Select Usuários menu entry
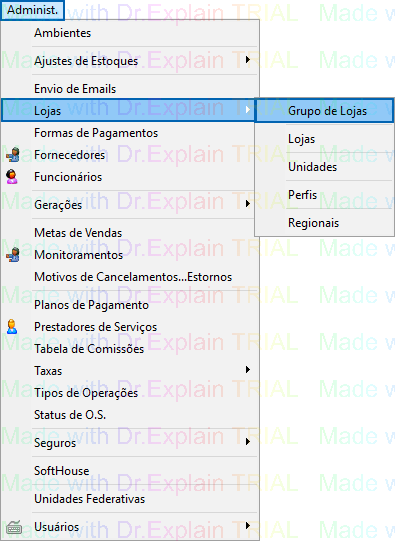This screenshot has height=541, width=395. point(130,527)
